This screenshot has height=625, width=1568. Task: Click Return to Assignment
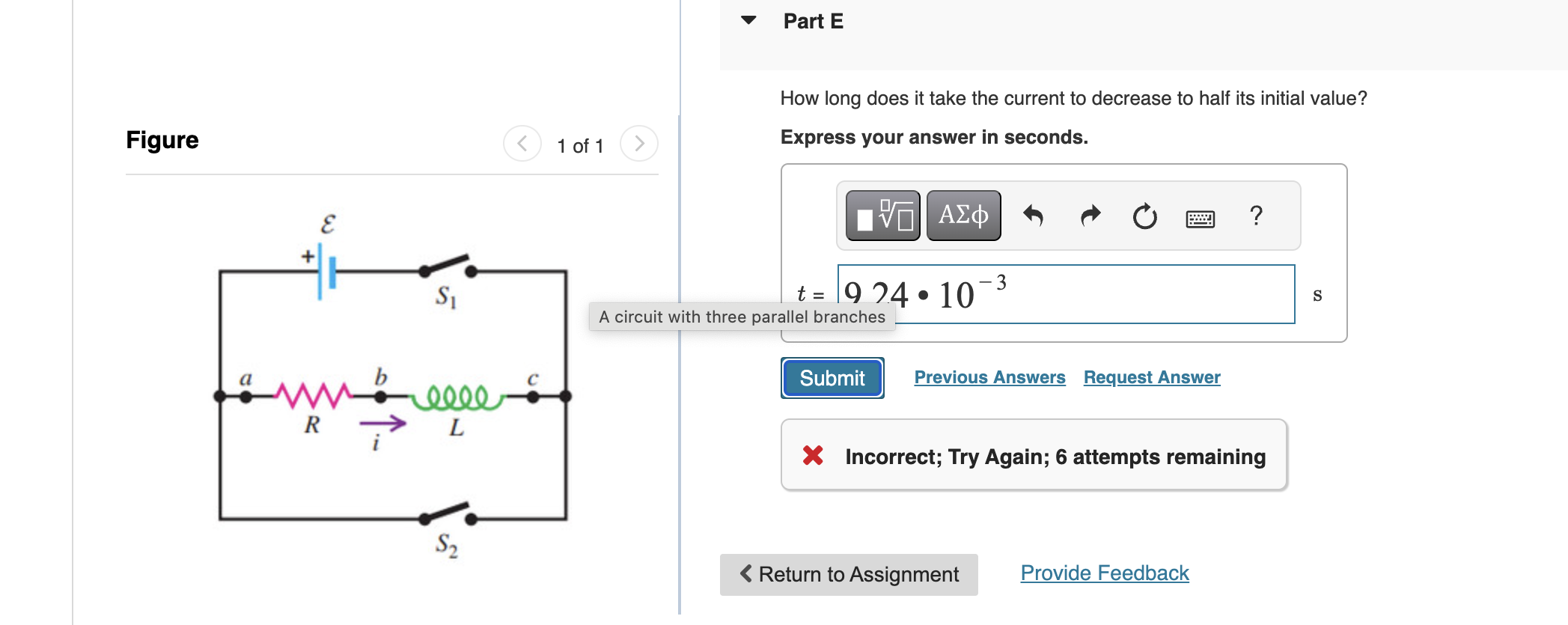point(848,574)
